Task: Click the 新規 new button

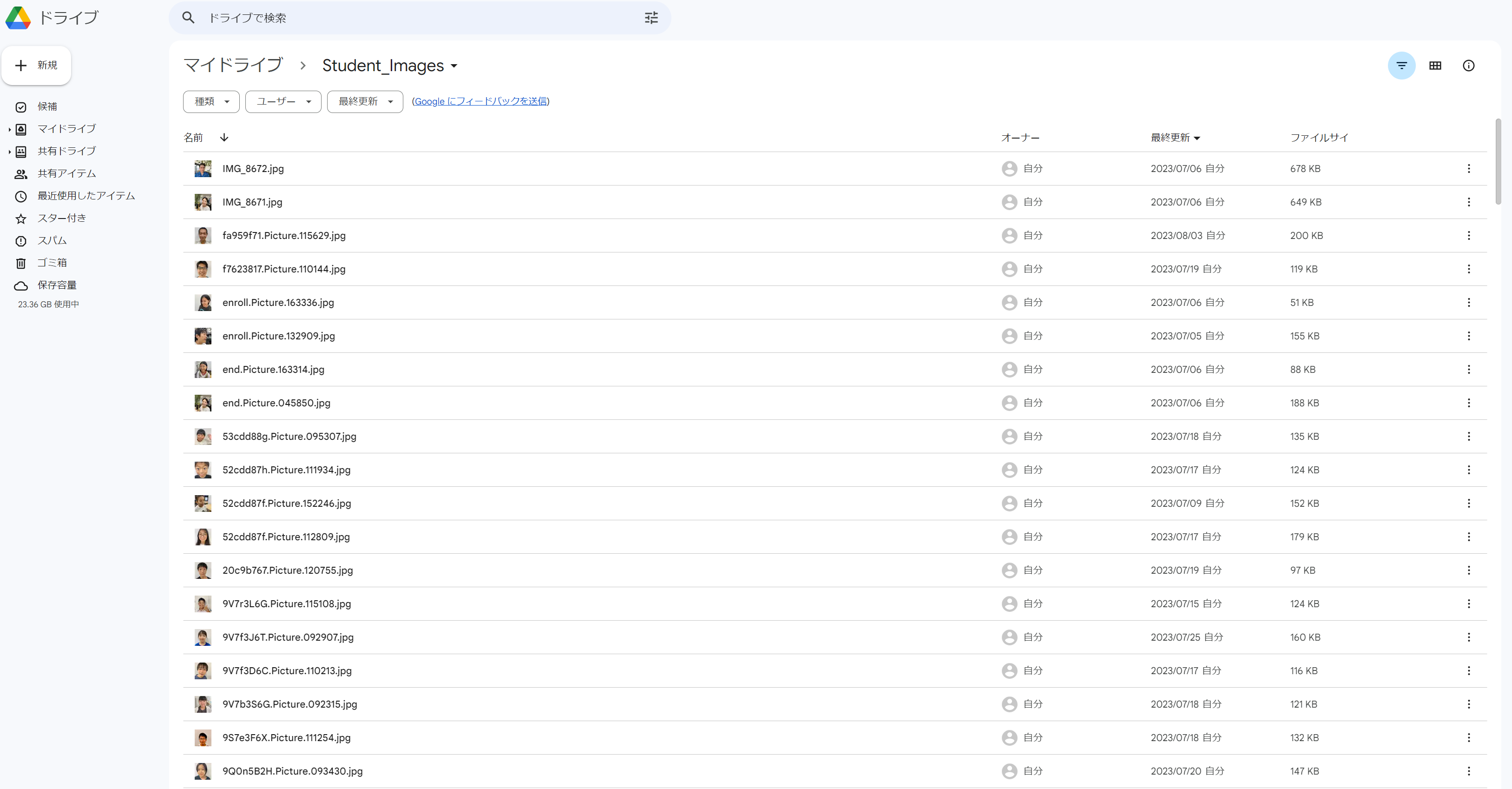Action: (36, 65)
